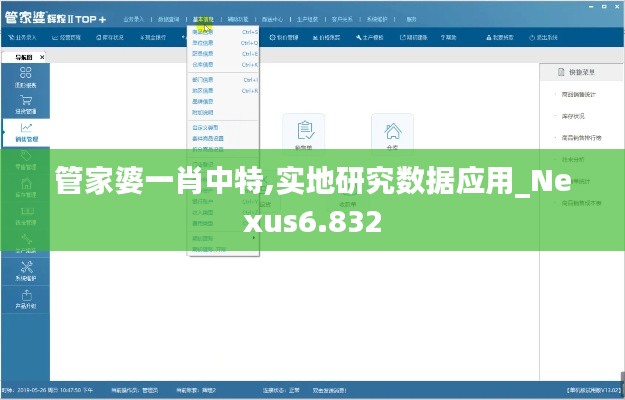Open the 系统维护 tools sidebar section
This screenshot has height=400, width=625.
click(x=26, y=271)
